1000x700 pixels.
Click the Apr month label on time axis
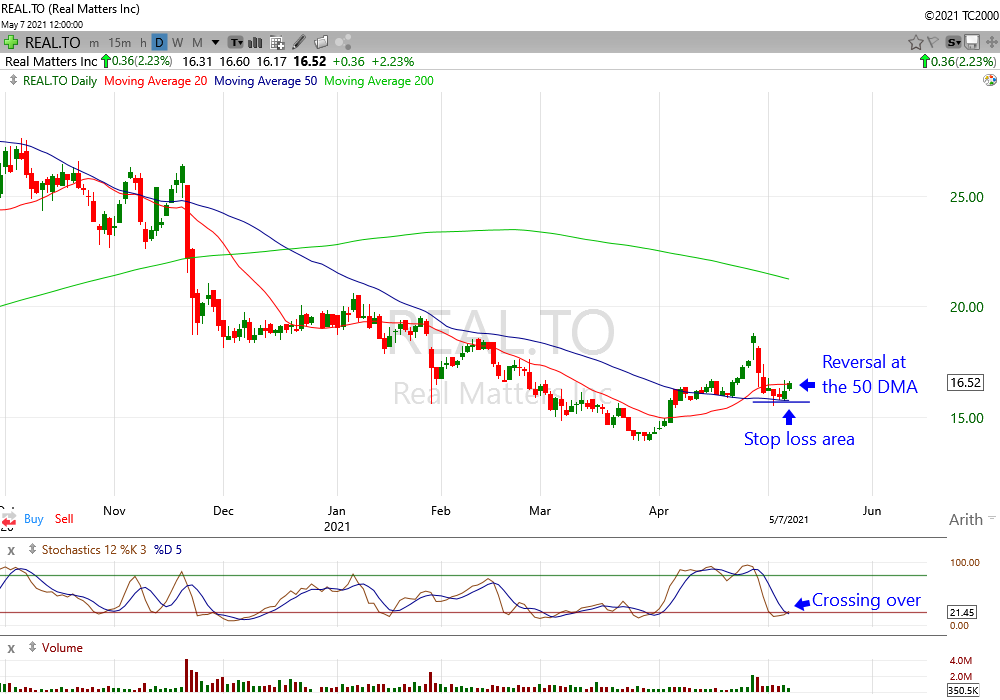click(658, 511)
